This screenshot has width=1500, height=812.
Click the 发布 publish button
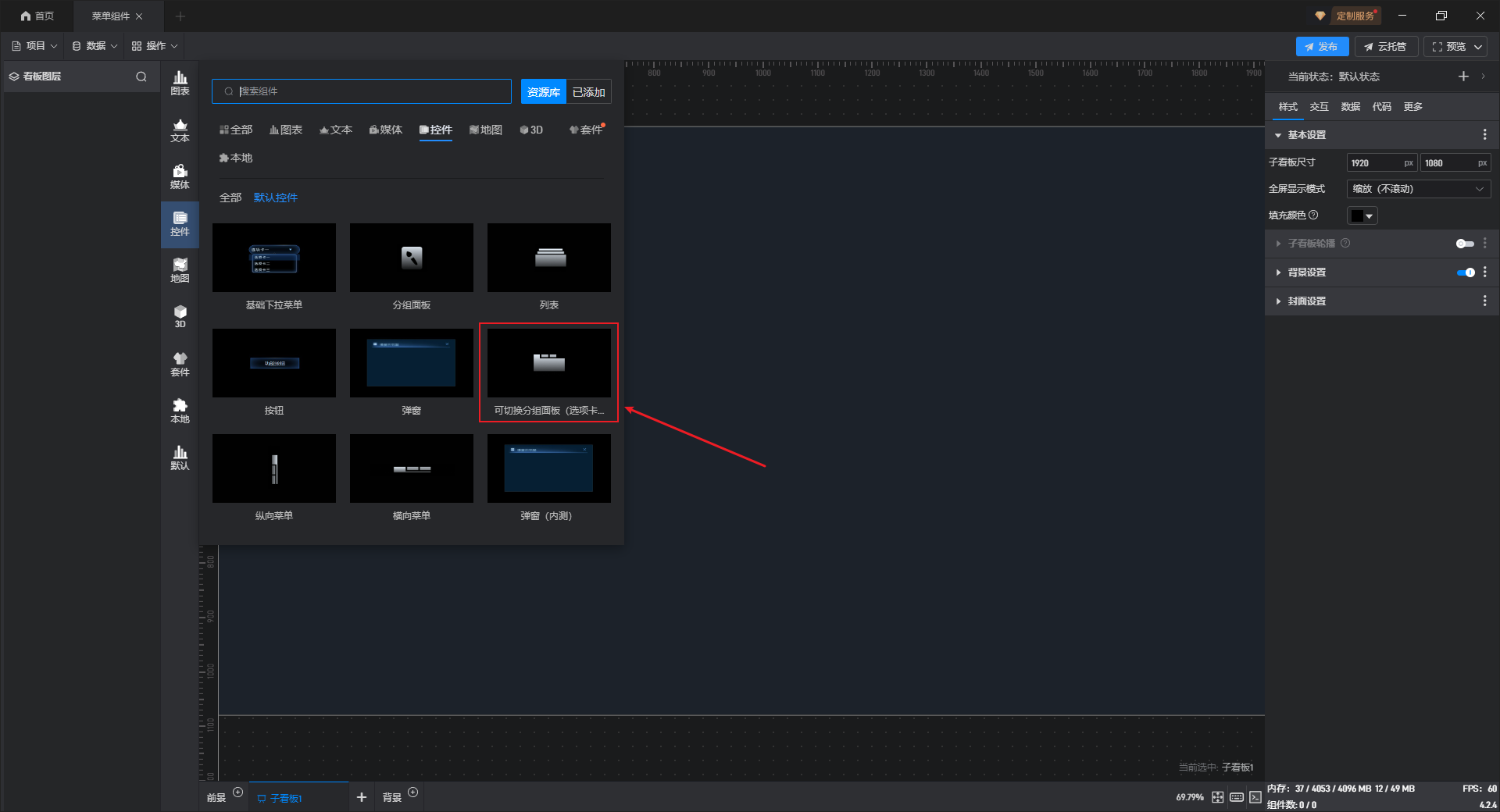[1321, 47]
